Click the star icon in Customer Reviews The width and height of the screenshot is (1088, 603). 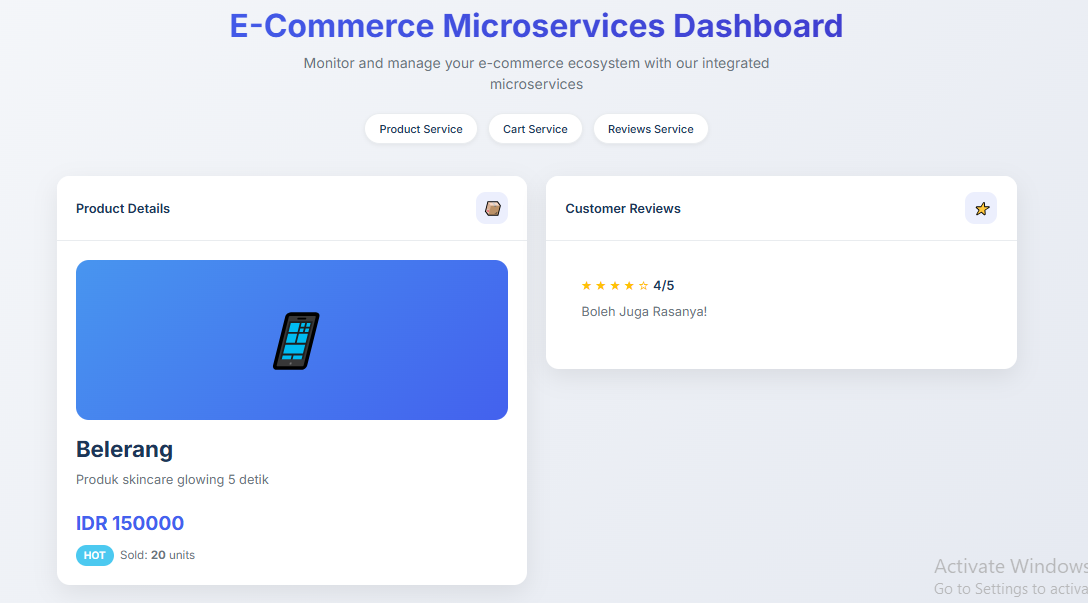[x=981, y=208]
